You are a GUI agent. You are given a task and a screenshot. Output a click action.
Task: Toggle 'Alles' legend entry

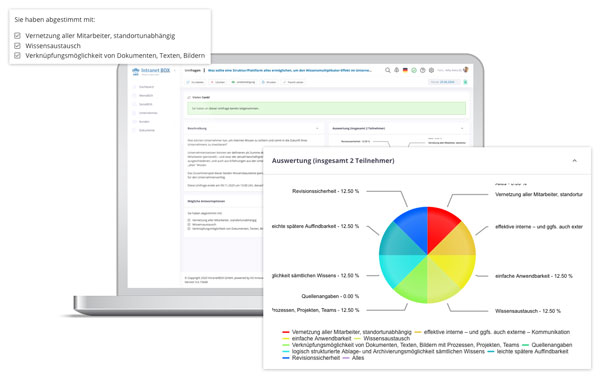[353, 358]
